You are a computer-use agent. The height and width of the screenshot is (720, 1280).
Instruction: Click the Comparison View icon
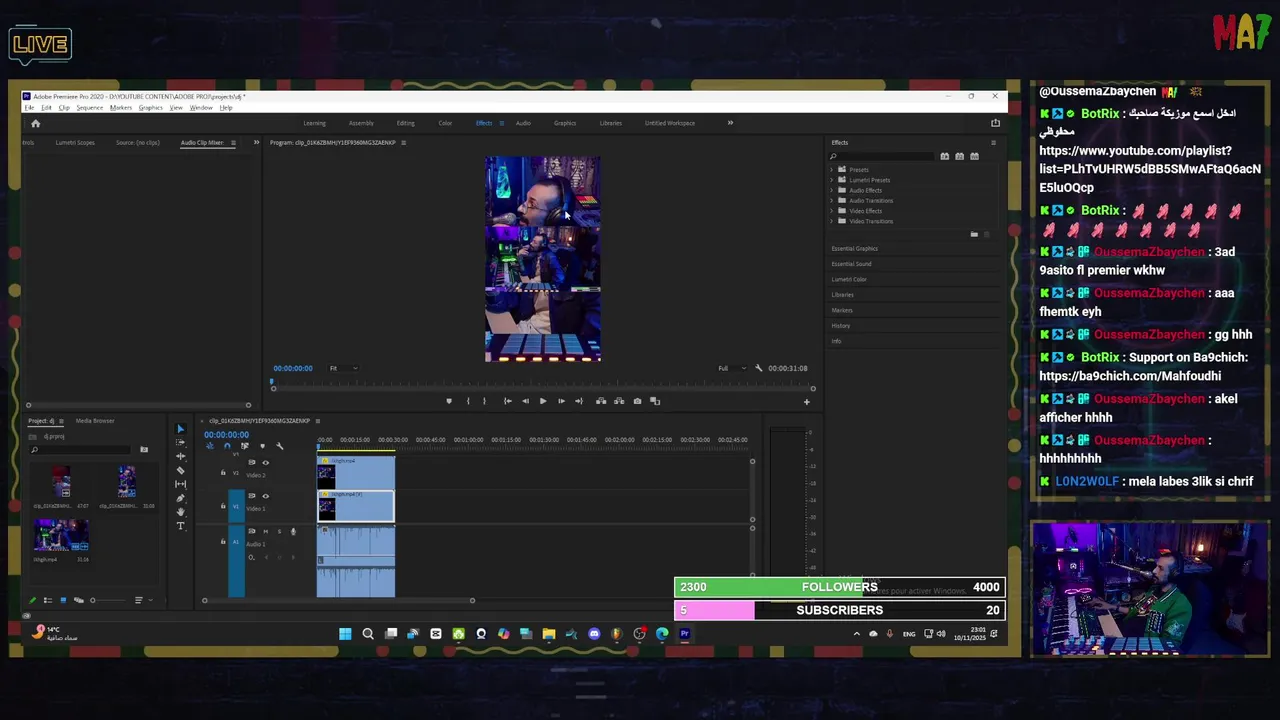tap(655, 401)
